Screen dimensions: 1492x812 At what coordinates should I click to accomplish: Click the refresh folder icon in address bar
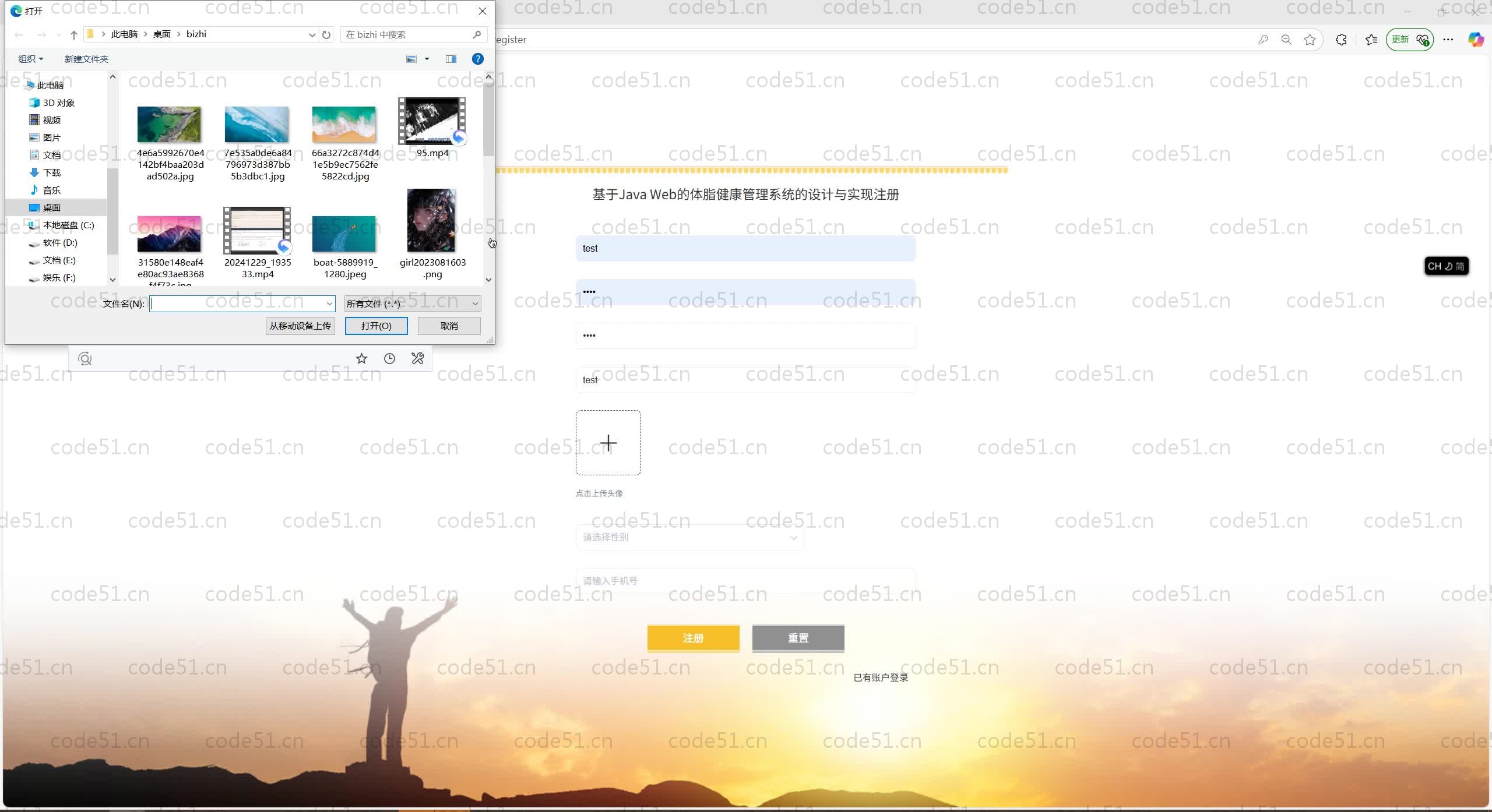[x=326, y=34]
